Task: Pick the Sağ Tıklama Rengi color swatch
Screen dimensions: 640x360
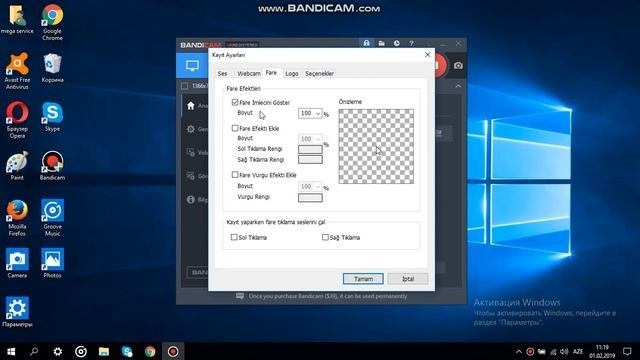Action: (x=310, y=160)
